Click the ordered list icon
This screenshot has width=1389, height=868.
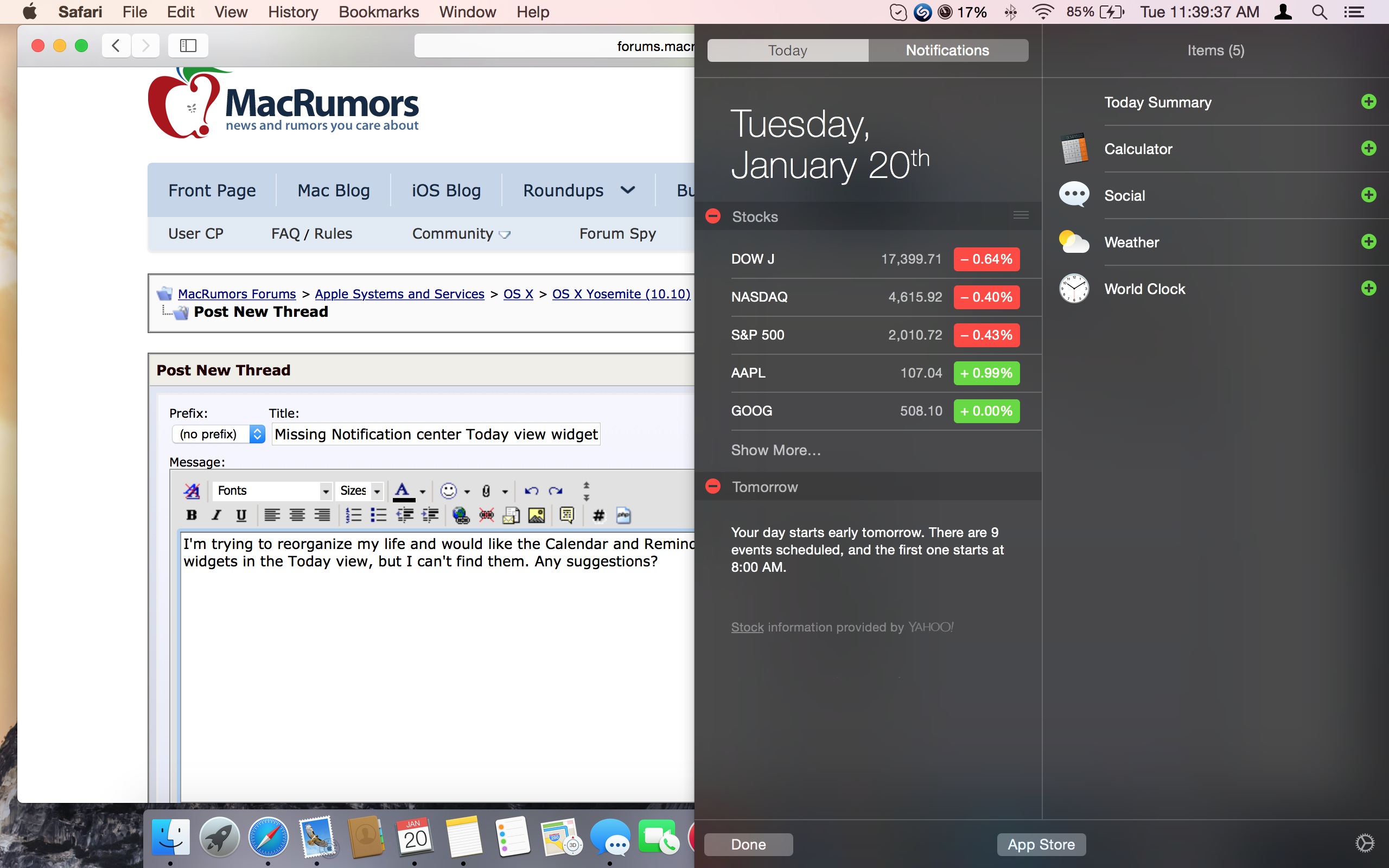[354, 515]
